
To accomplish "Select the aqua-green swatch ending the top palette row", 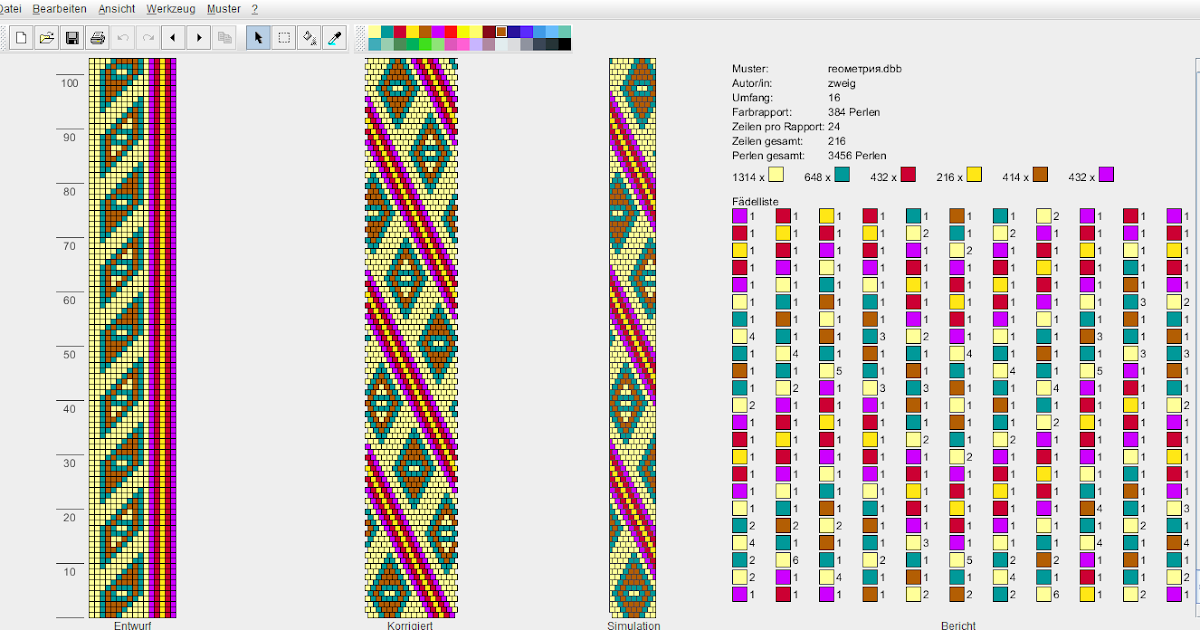I will coord(565,32).
